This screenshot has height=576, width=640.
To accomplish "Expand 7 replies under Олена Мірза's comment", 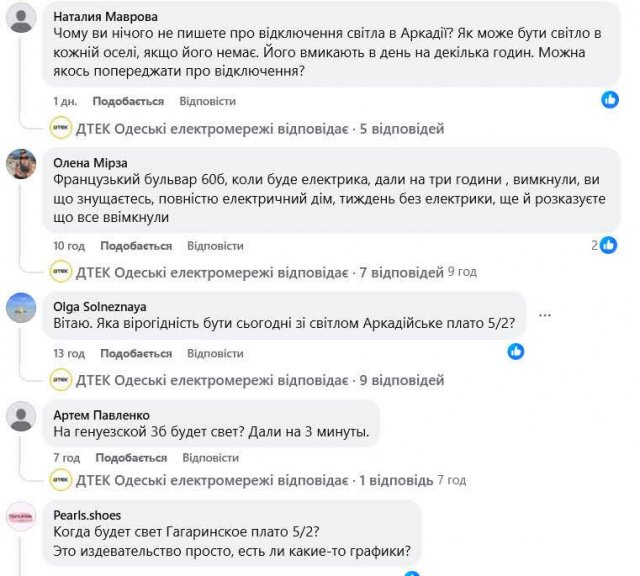I will click(247, 273).
